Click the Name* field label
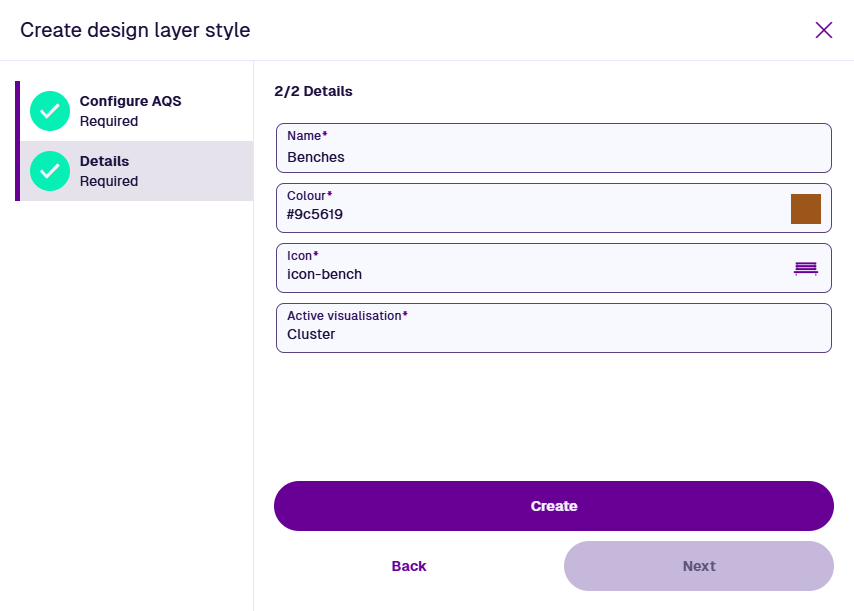The width and height of the screenshot is (854, 611). coord(307,136)
